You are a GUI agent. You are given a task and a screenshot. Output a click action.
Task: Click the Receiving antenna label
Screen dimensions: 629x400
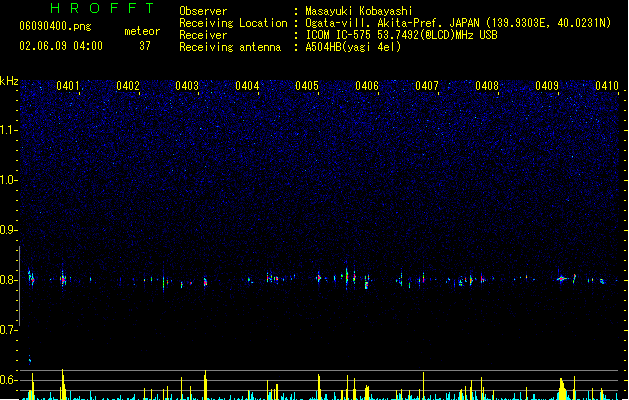tap(230, 47)
